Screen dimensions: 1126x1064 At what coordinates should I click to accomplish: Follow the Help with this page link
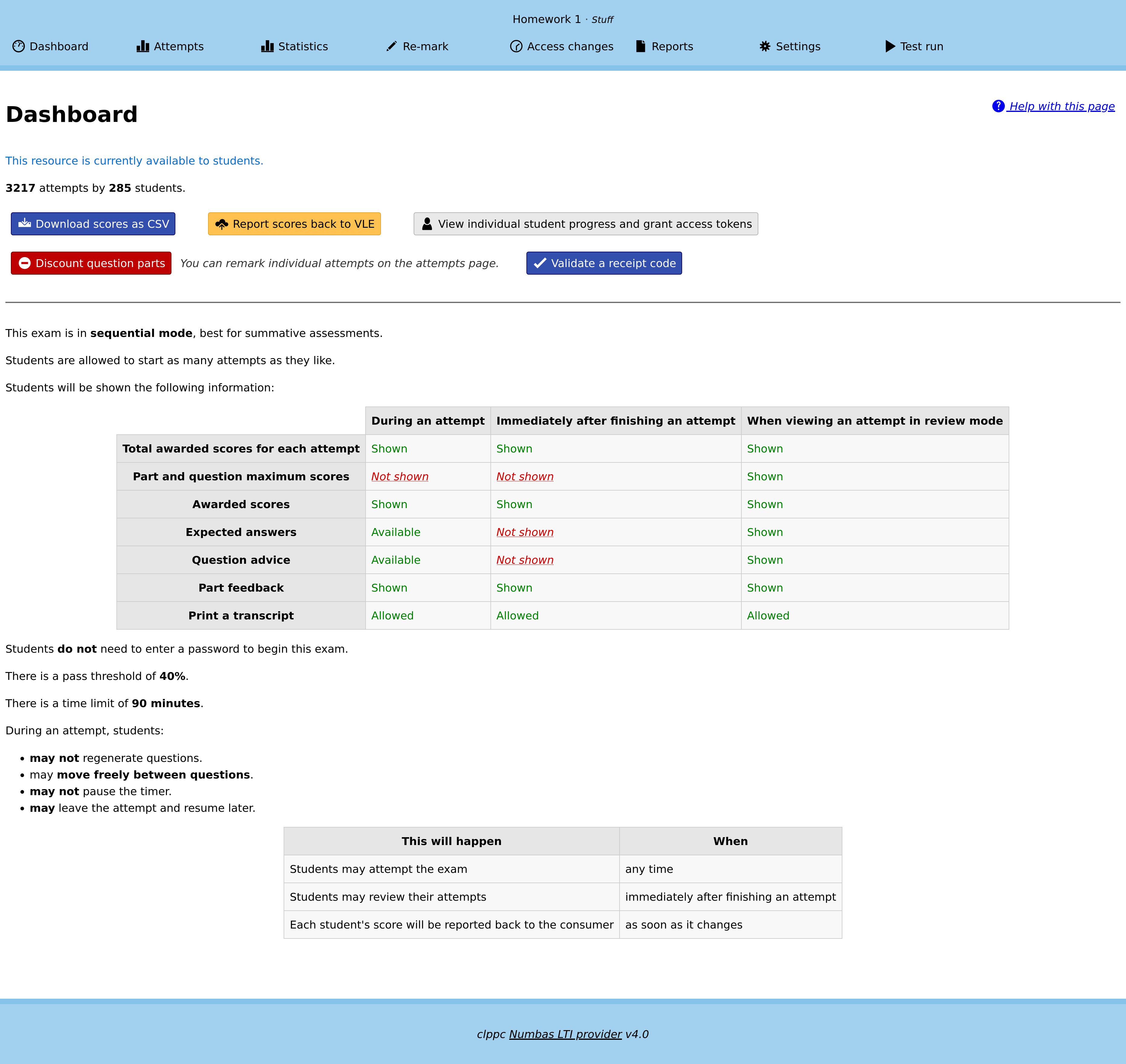[1061, 106]
